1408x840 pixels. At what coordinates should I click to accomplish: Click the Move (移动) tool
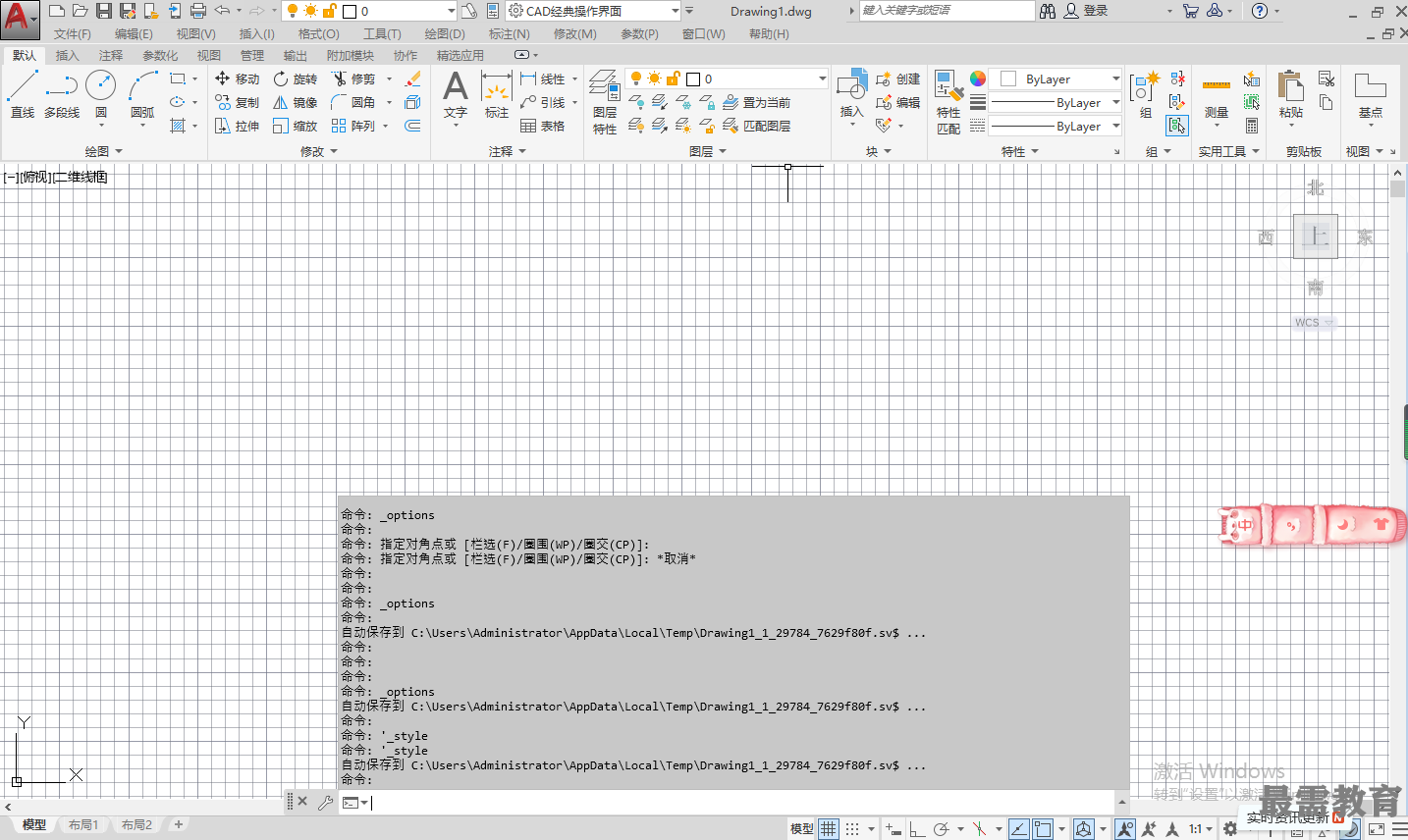click(237, 79)
